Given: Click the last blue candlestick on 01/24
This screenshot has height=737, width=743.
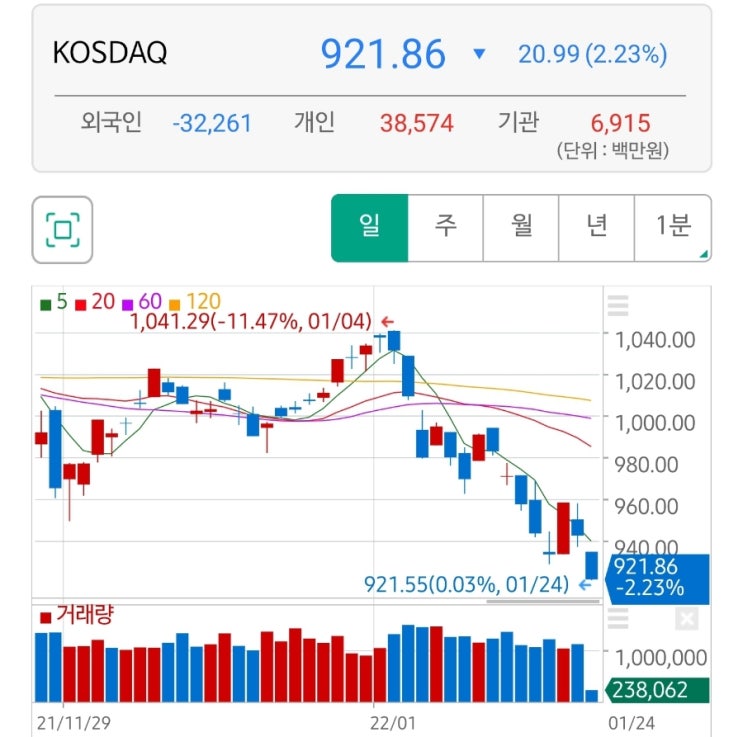Looking at the screenshot, I should pyautogui.click(x=591, y=565).
